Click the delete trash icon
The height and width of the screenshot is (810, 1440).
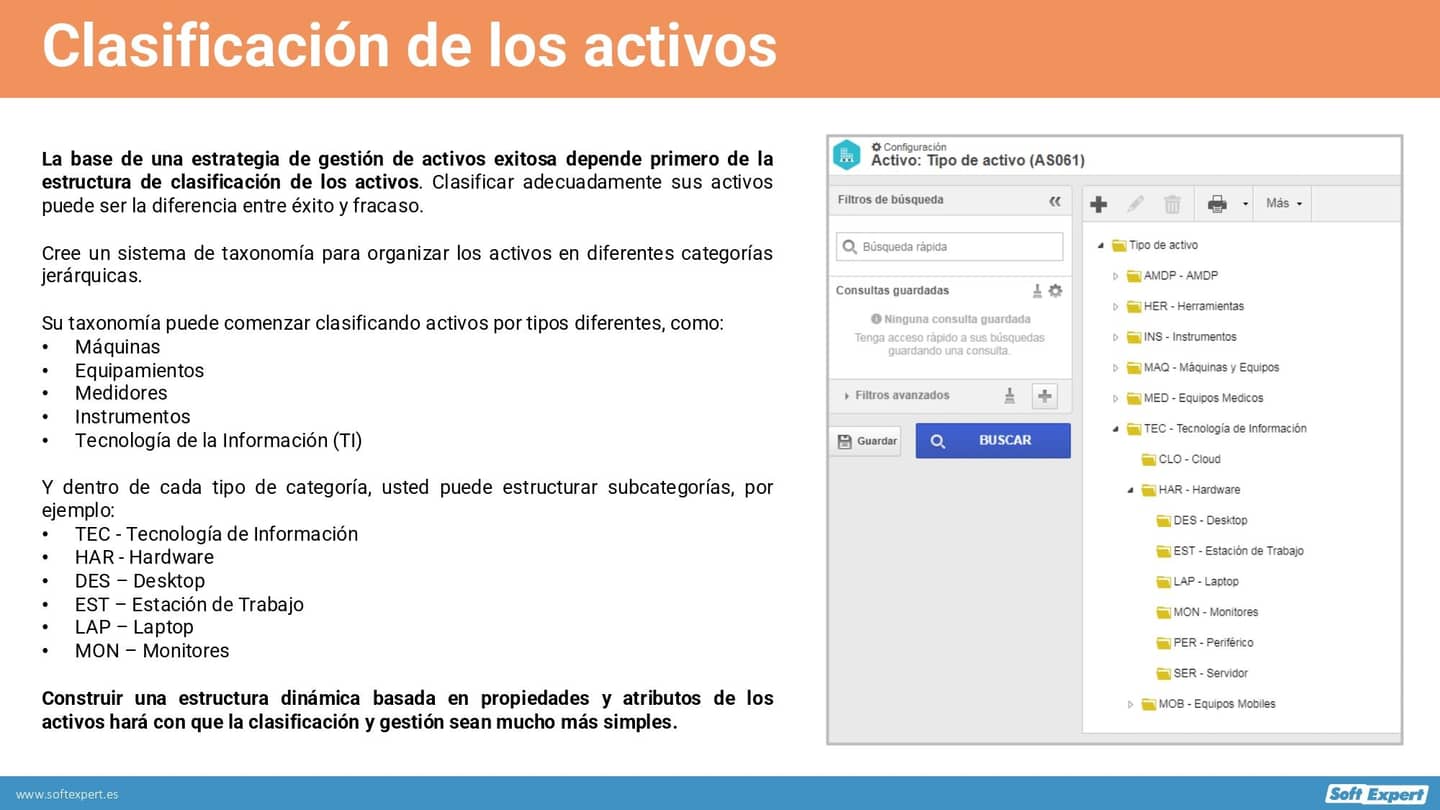point(1172,204)
